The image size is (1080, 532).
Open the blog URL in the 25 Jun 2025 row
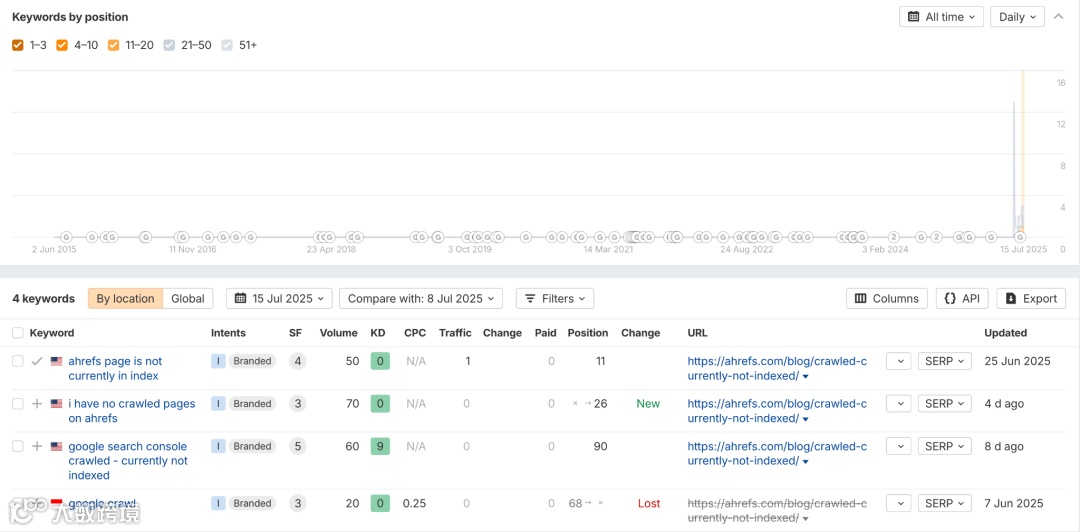(777, 369)
